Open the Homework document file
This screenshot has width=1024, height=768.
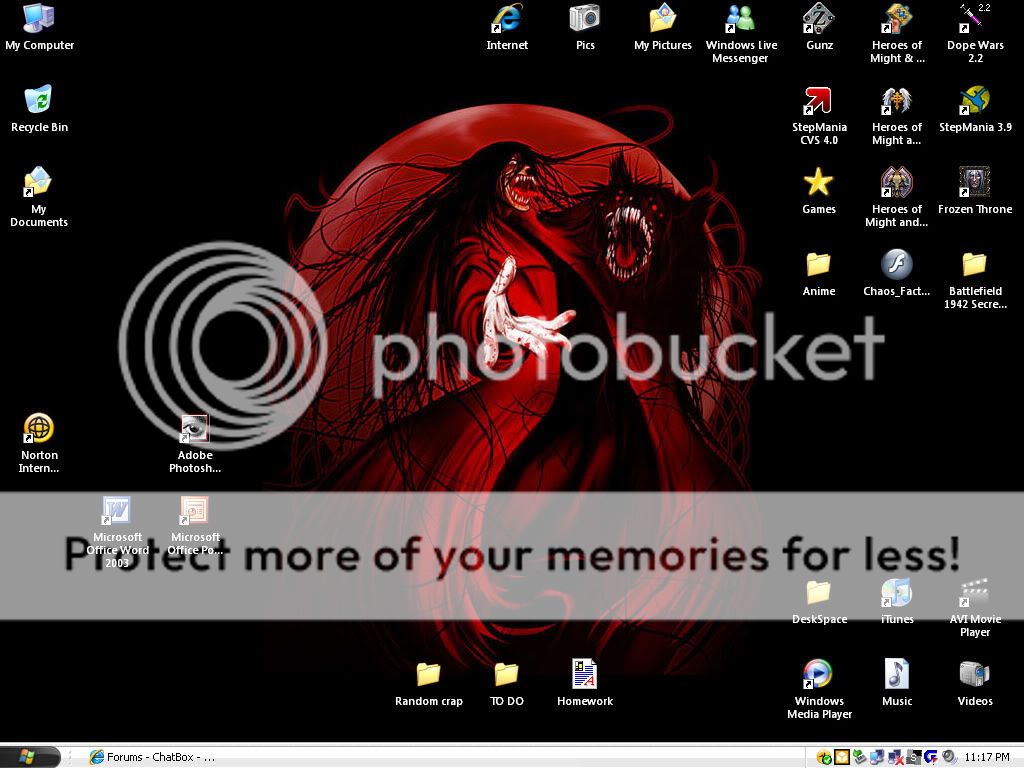click(x=585, y=675)
